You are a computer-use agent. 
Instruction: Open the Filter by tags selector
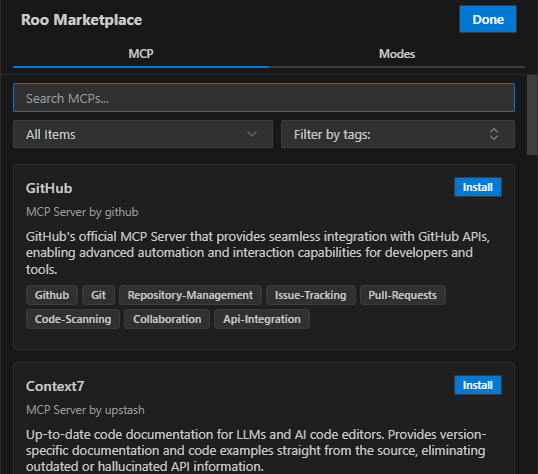point(398,134)
